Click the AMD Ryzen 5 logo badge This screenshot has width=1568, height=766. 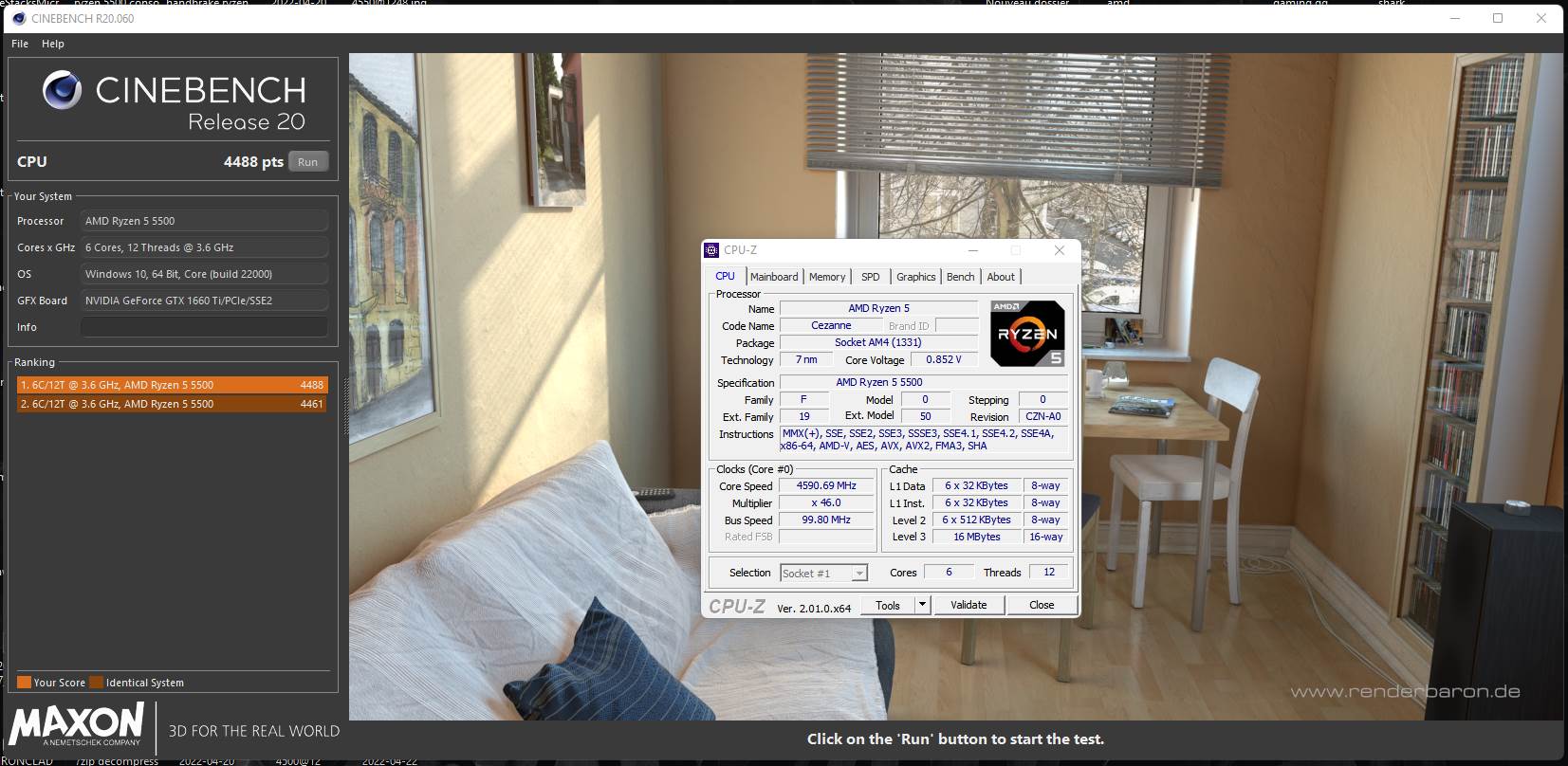[1027, 333]
